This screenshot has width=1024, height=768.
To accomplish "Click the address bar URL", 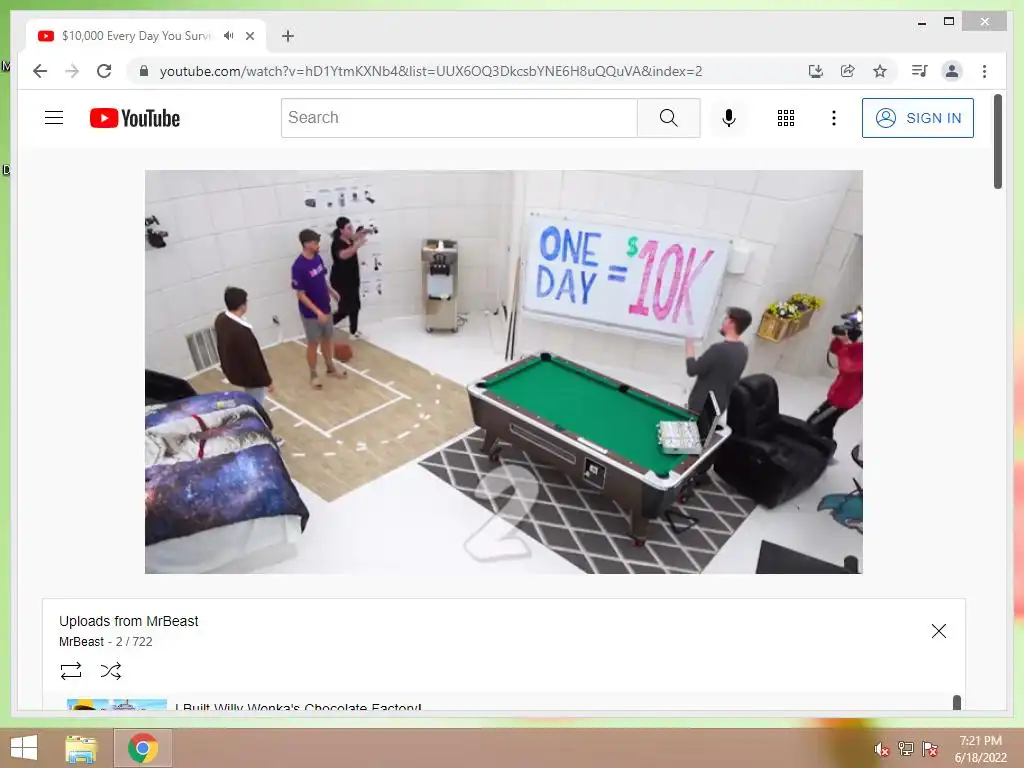I will (431, 71).
